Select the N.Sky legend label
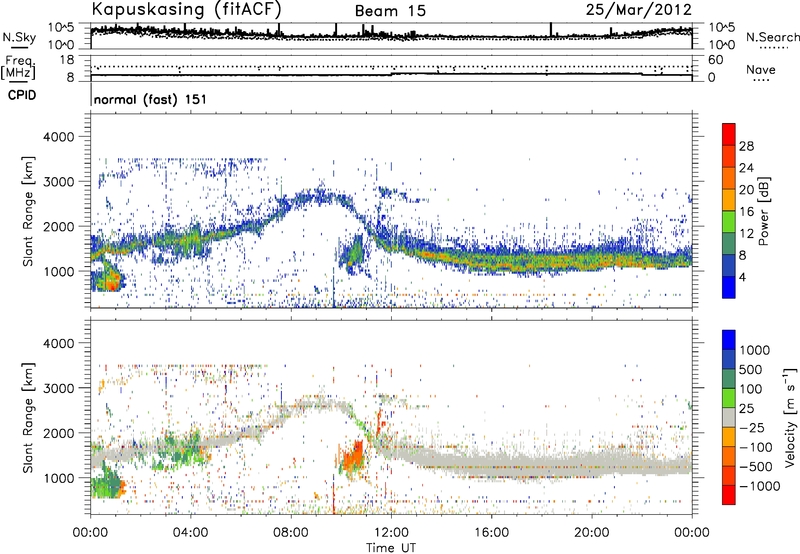The height and width of the screenshot is (554, 800). 19,37
